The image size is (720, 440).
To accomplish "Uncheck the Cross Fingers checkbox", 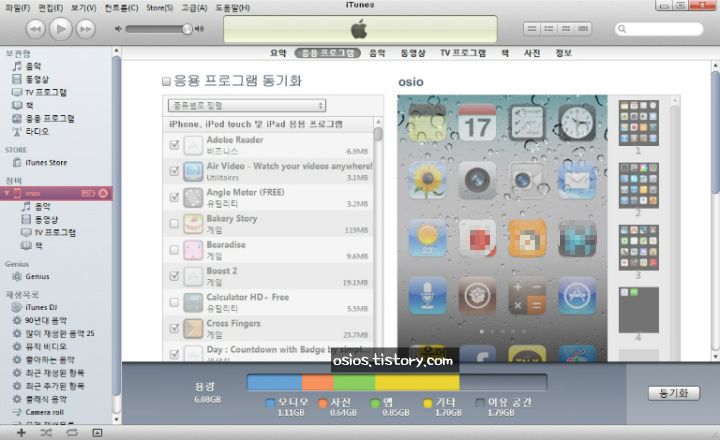I will [x=174, y=328].
